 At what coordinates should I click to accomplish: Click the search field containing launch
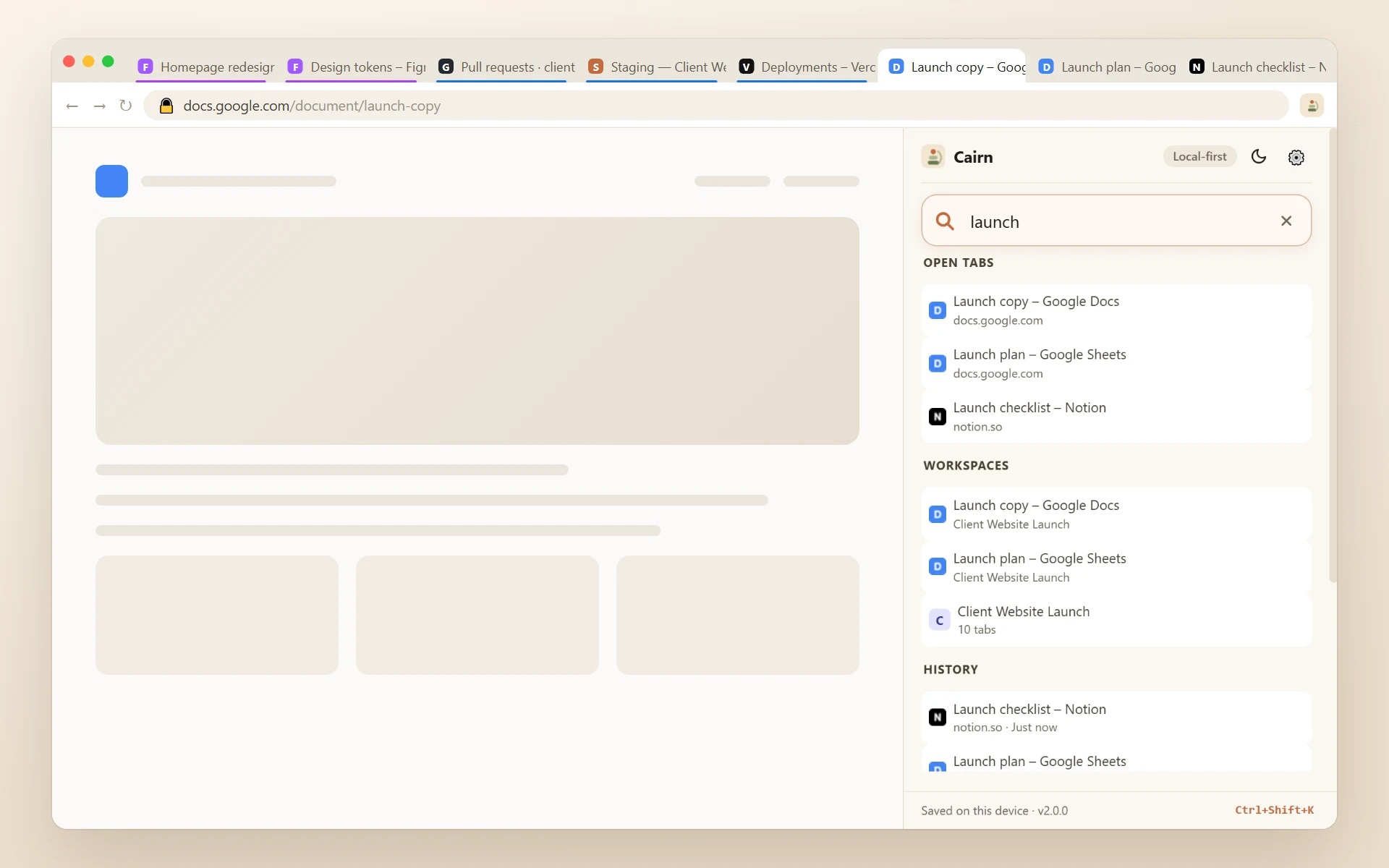pos(1116,221)
